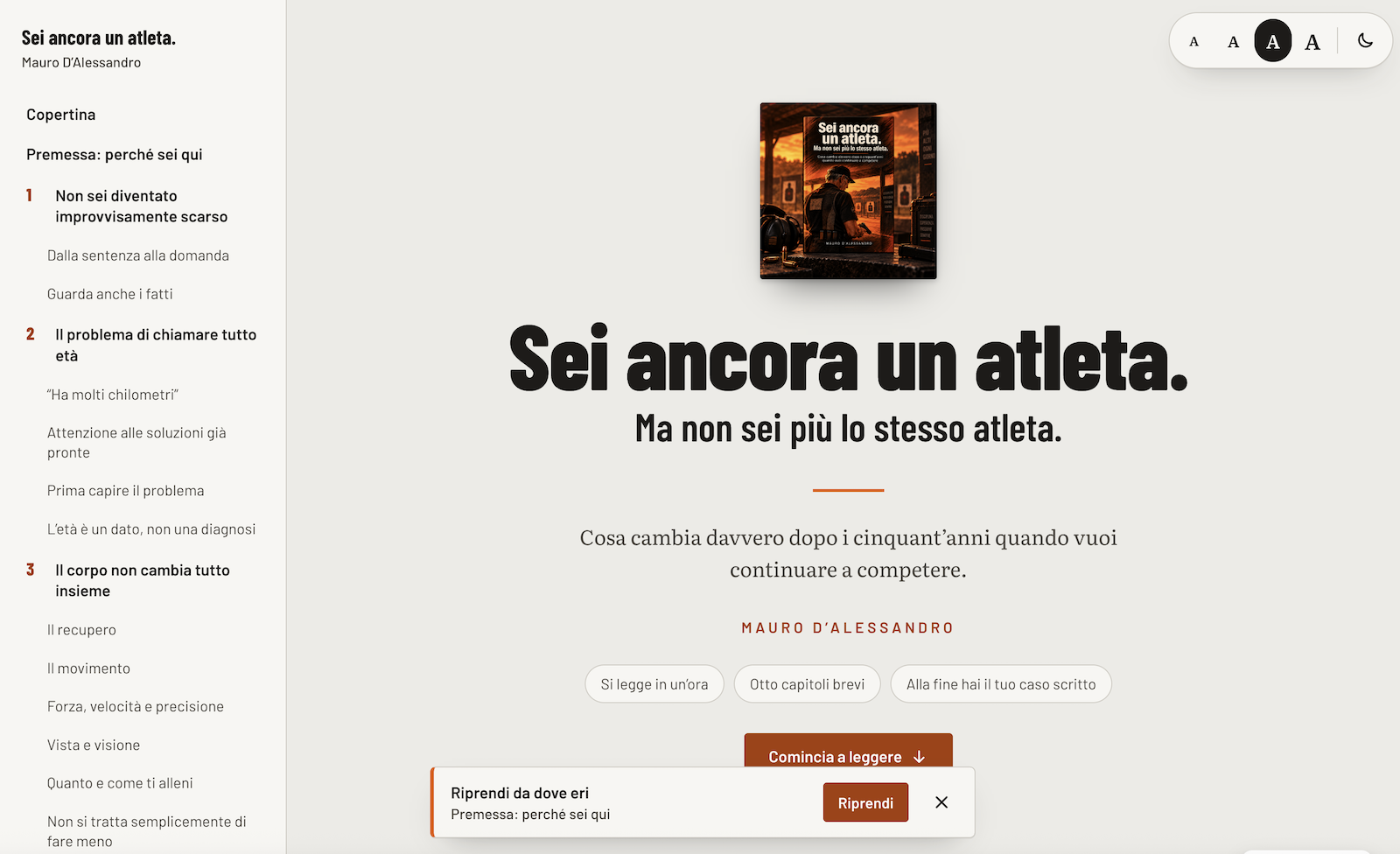
Task: Open Copertina in the sidebar
Action: coord(61,115)
